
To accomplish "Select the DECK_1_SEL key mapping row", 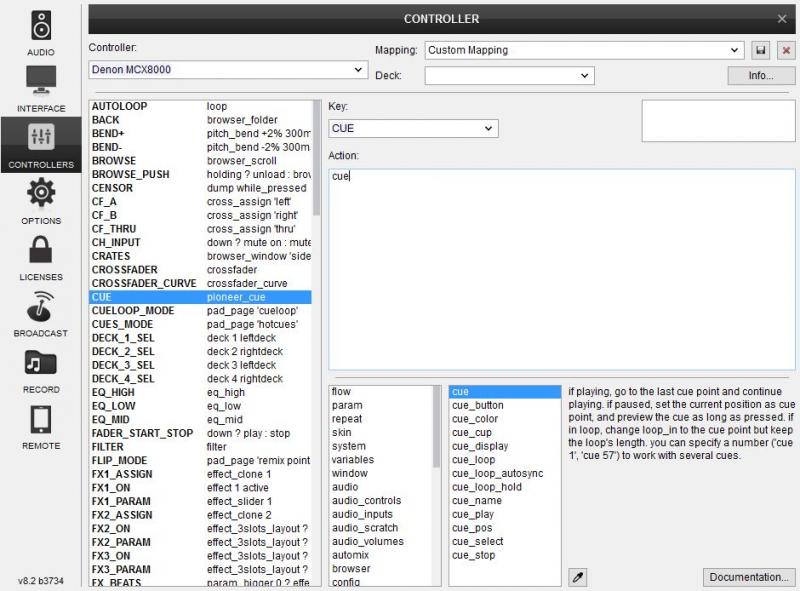I will click(200, 338).
